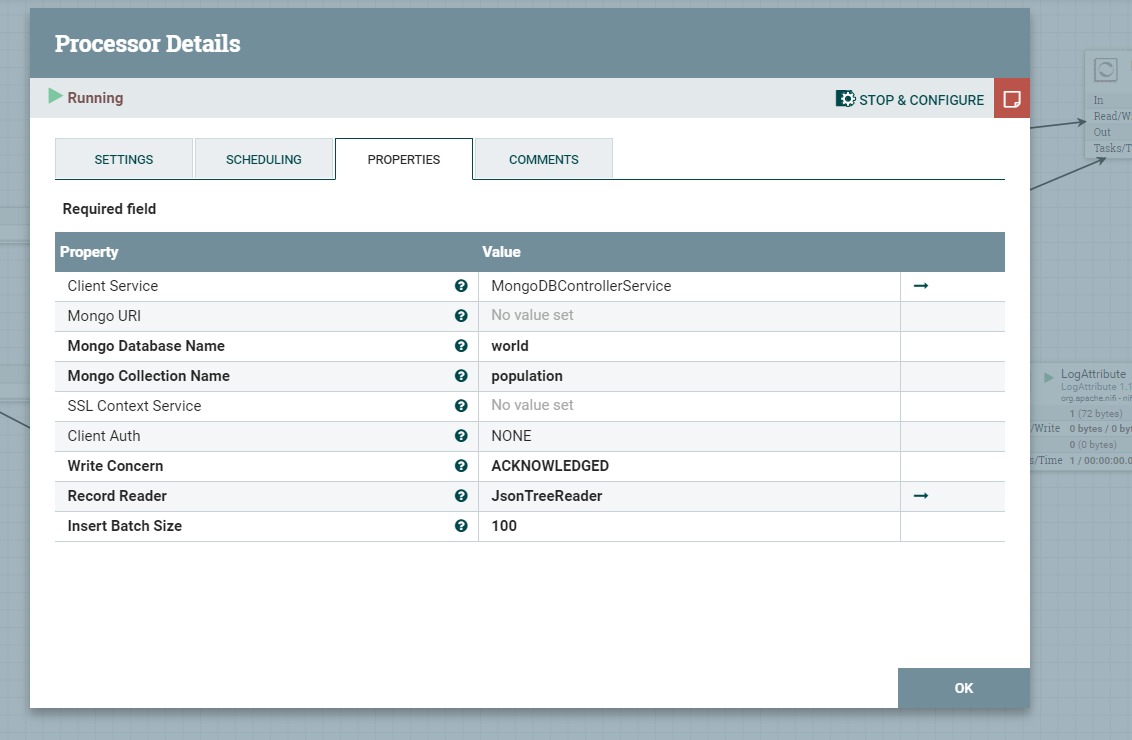
Task: Click the help icon beside Write Concern
Action: [x=461, y=465]
